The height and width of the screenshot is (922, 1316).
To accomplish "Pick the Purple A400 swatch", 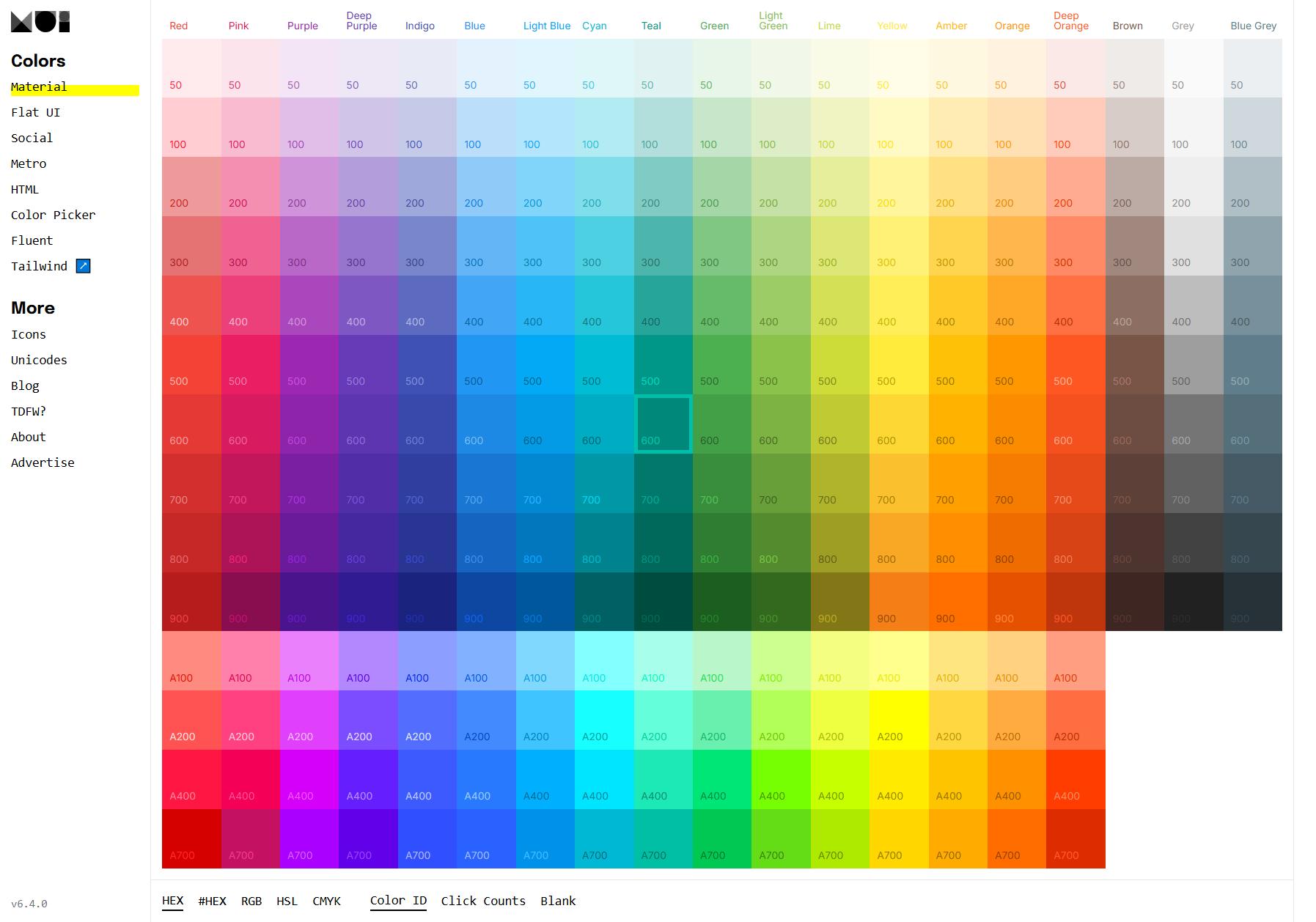I will click(x=309, y=780).
